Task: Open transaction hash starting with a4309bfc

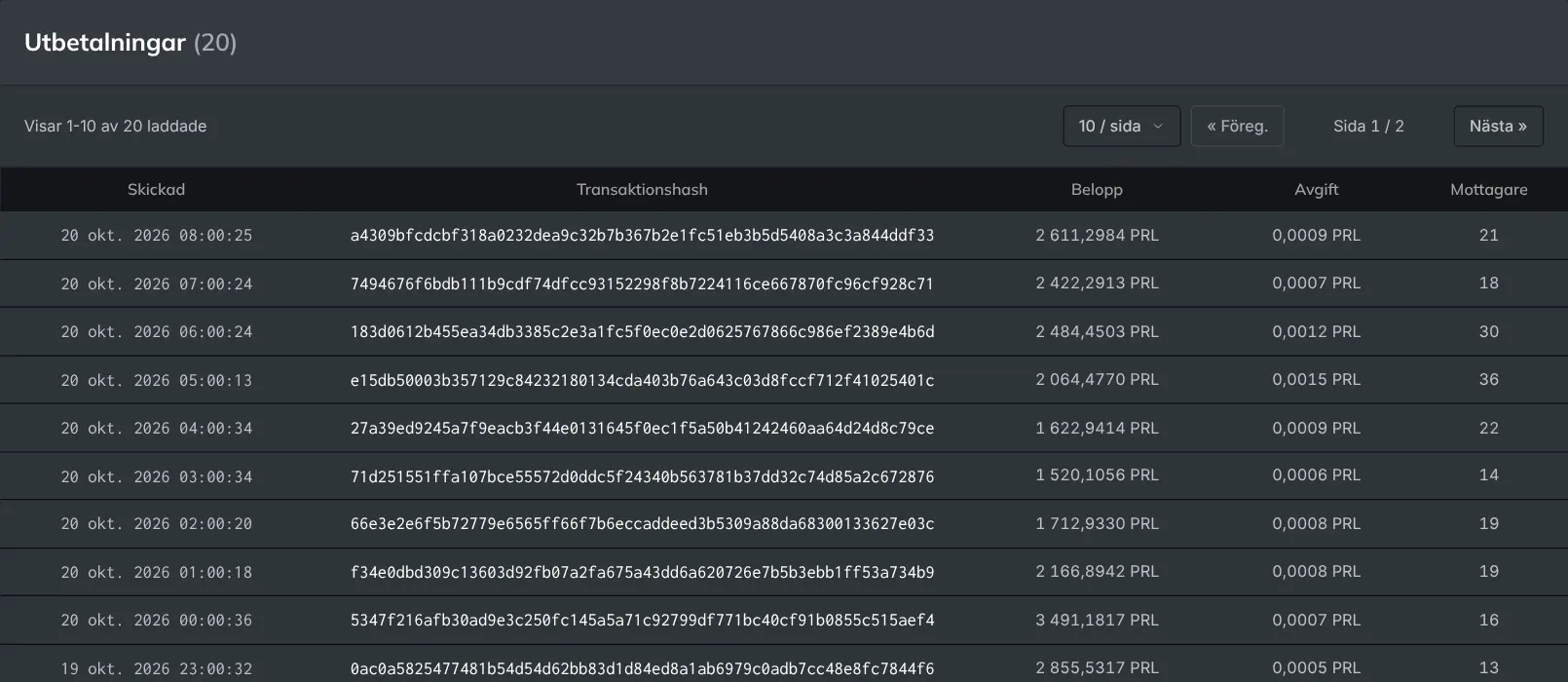Action: pos(642,235)
